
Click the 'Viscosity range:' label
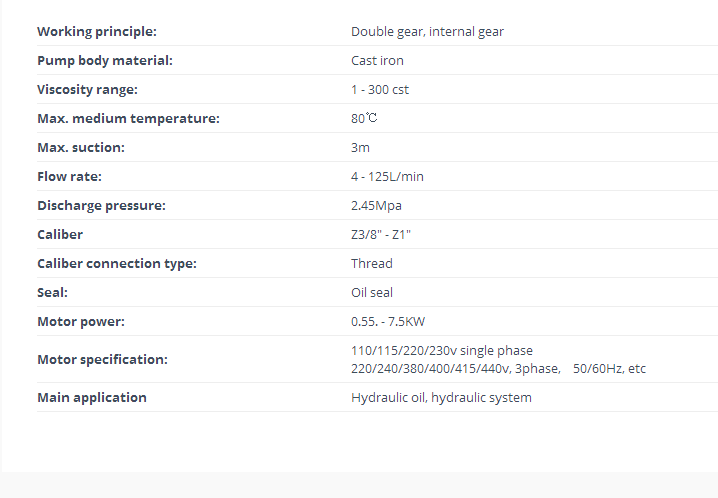point(87,90)
